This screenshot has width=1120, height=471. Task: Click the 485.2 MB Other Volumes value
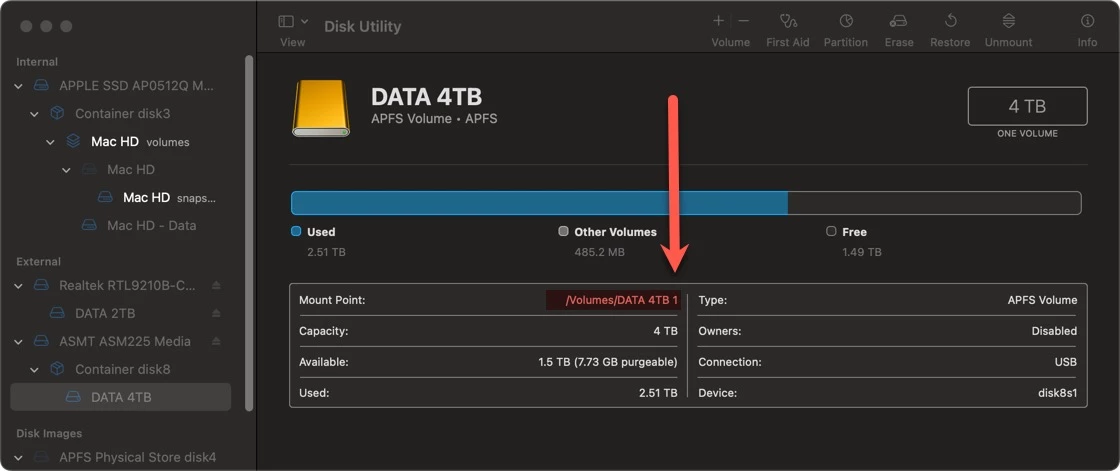point(599,252)
